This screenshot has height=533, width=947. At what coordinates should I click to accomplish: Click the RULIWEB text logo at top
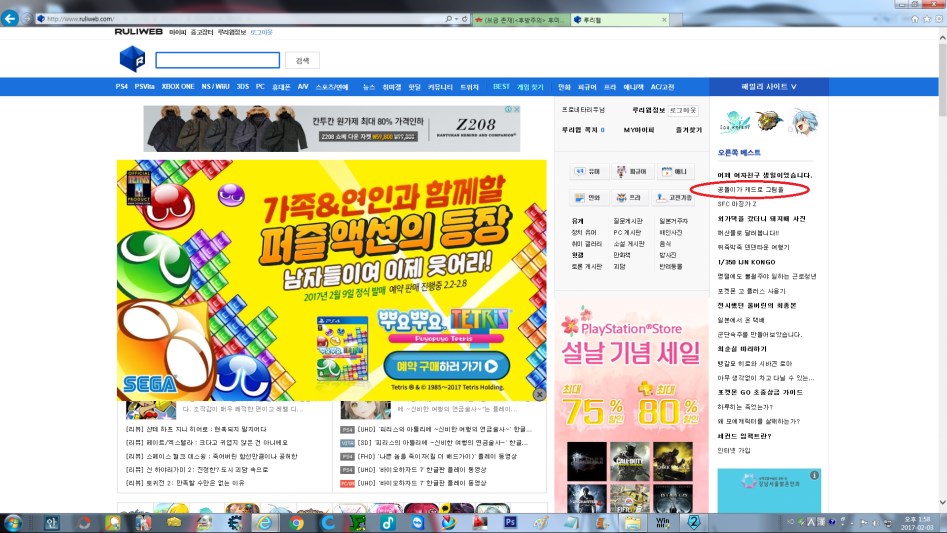(x=139, y=32)
